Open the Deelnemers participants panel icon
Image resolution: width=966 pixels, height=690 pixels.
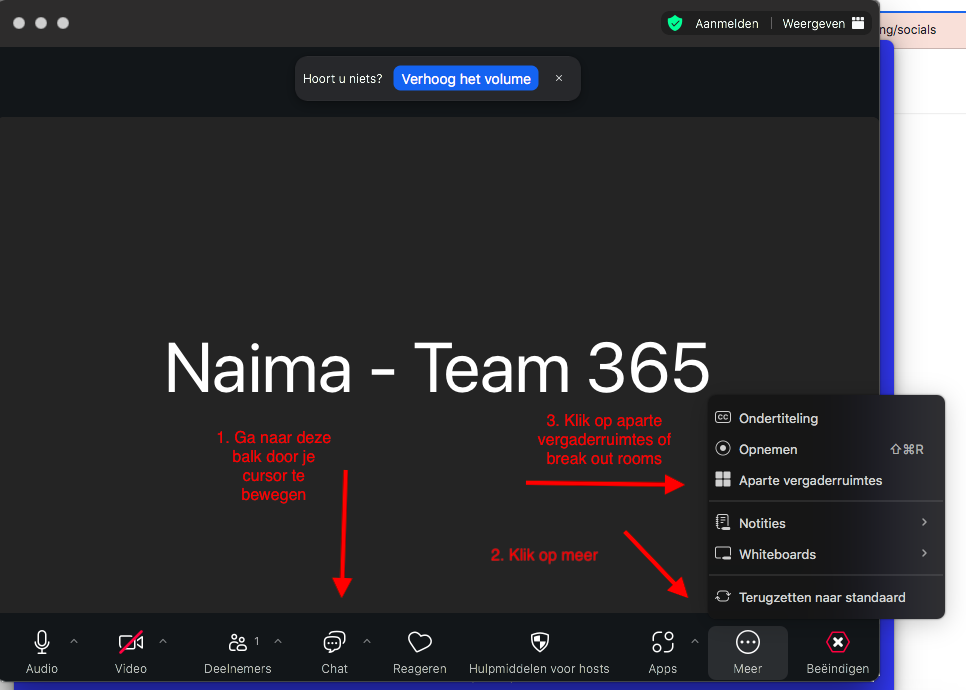[x=238, y=642]
